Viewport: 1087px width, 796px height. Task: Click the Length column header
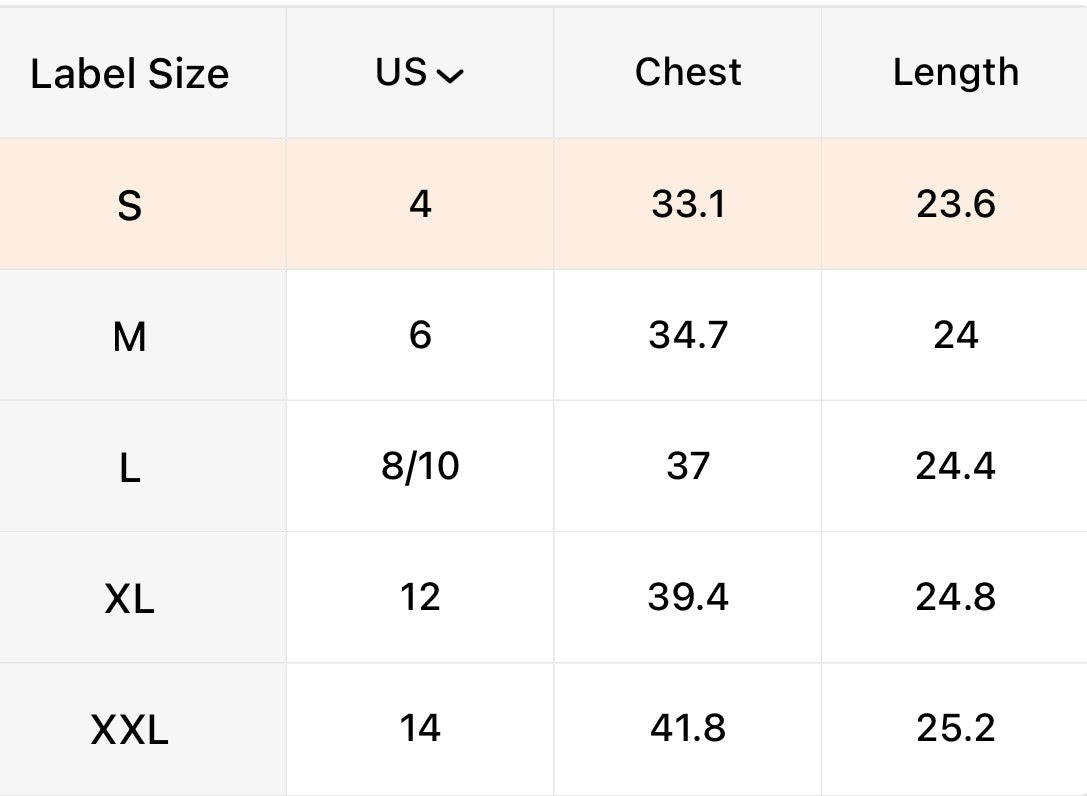coord(955,72)
